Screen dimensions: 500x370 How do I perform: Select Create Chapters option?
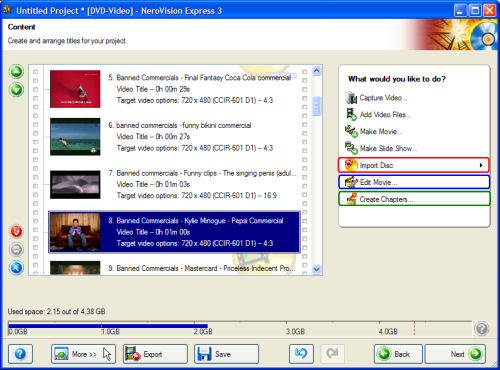[x=414, y=199]
